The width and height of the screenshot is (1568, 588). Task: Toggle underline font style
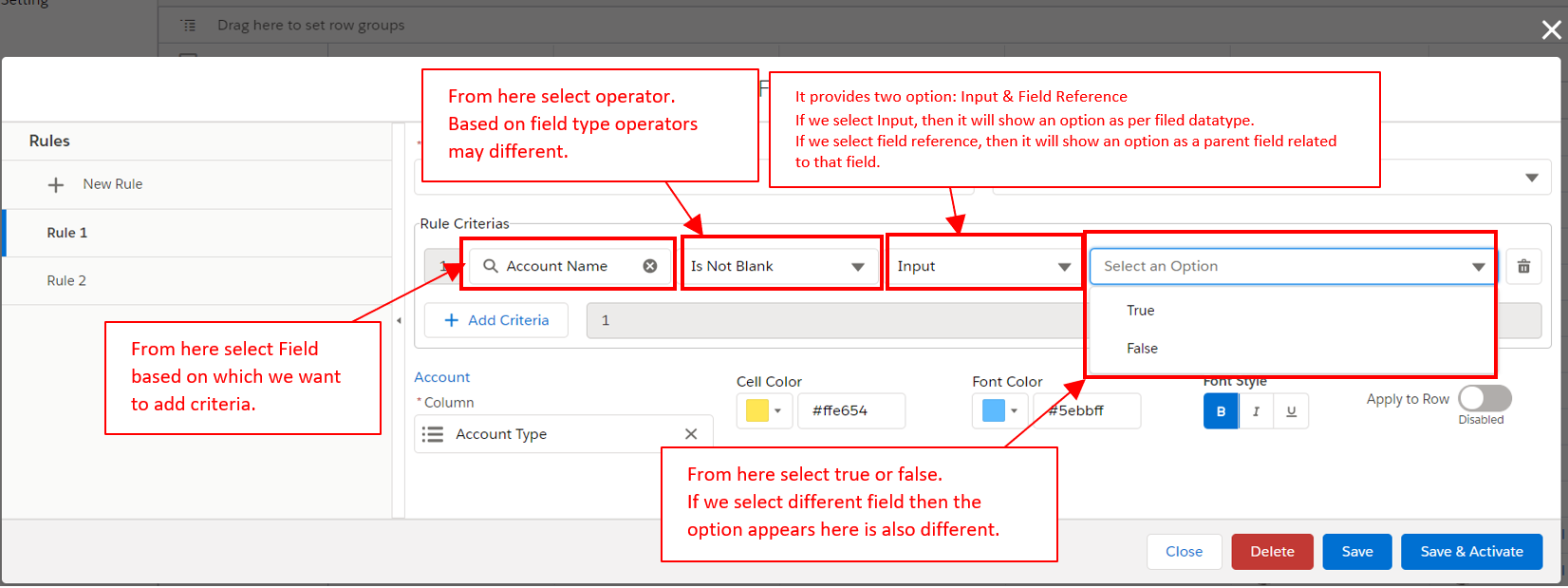coord(1291,411)
